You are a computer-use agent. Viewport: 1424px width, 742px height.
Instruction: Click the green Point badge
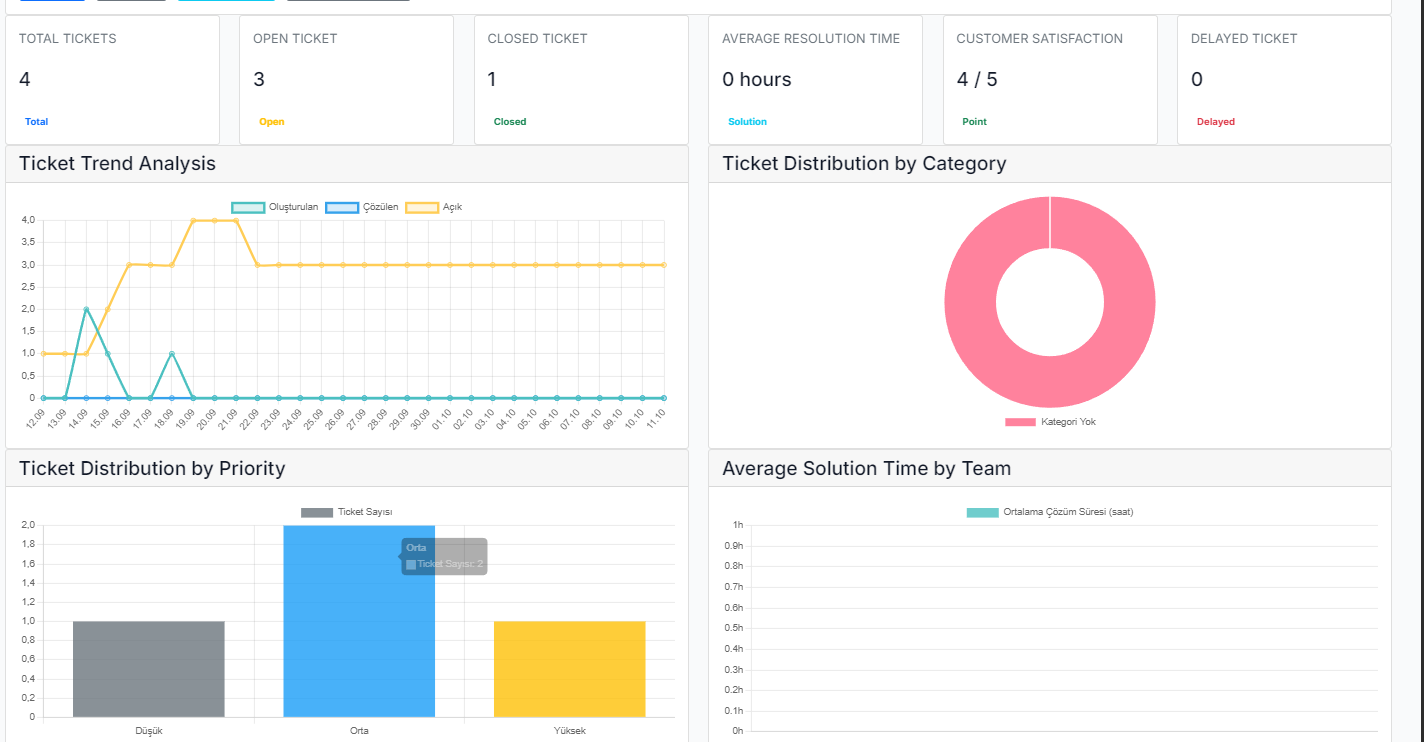point(974,122)
